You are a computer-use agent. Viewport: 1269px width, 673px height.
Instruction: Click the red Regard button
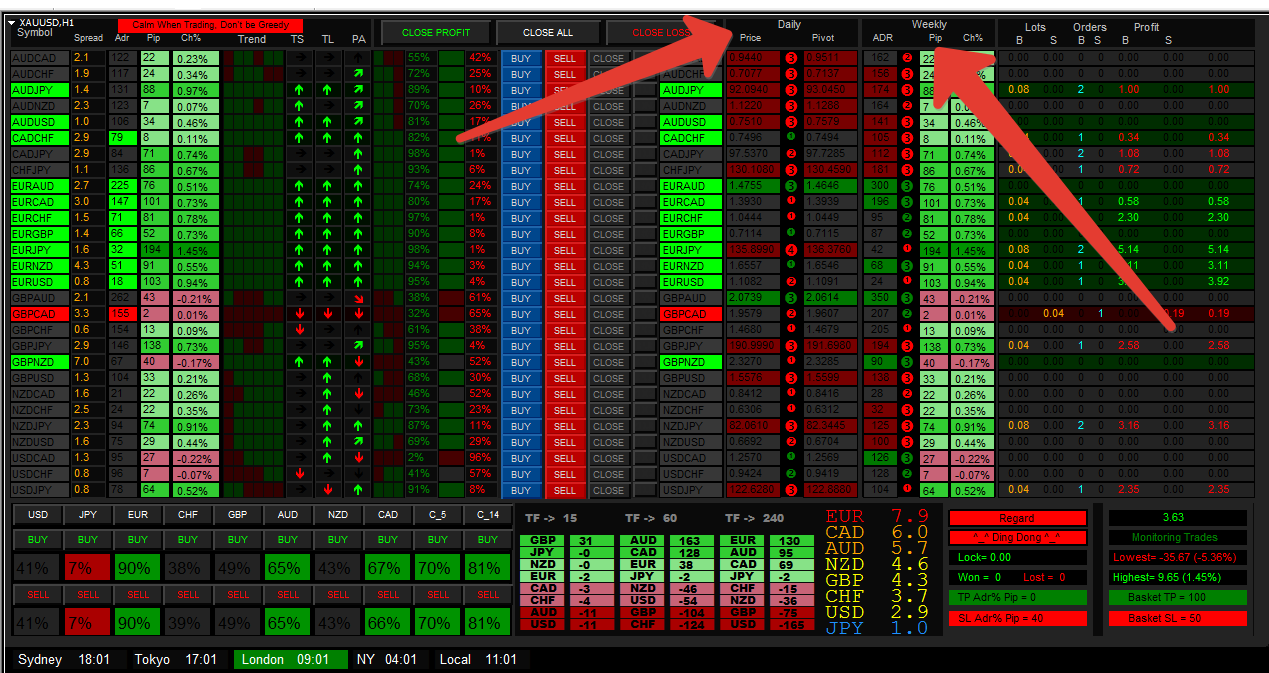coord(1017,518)
